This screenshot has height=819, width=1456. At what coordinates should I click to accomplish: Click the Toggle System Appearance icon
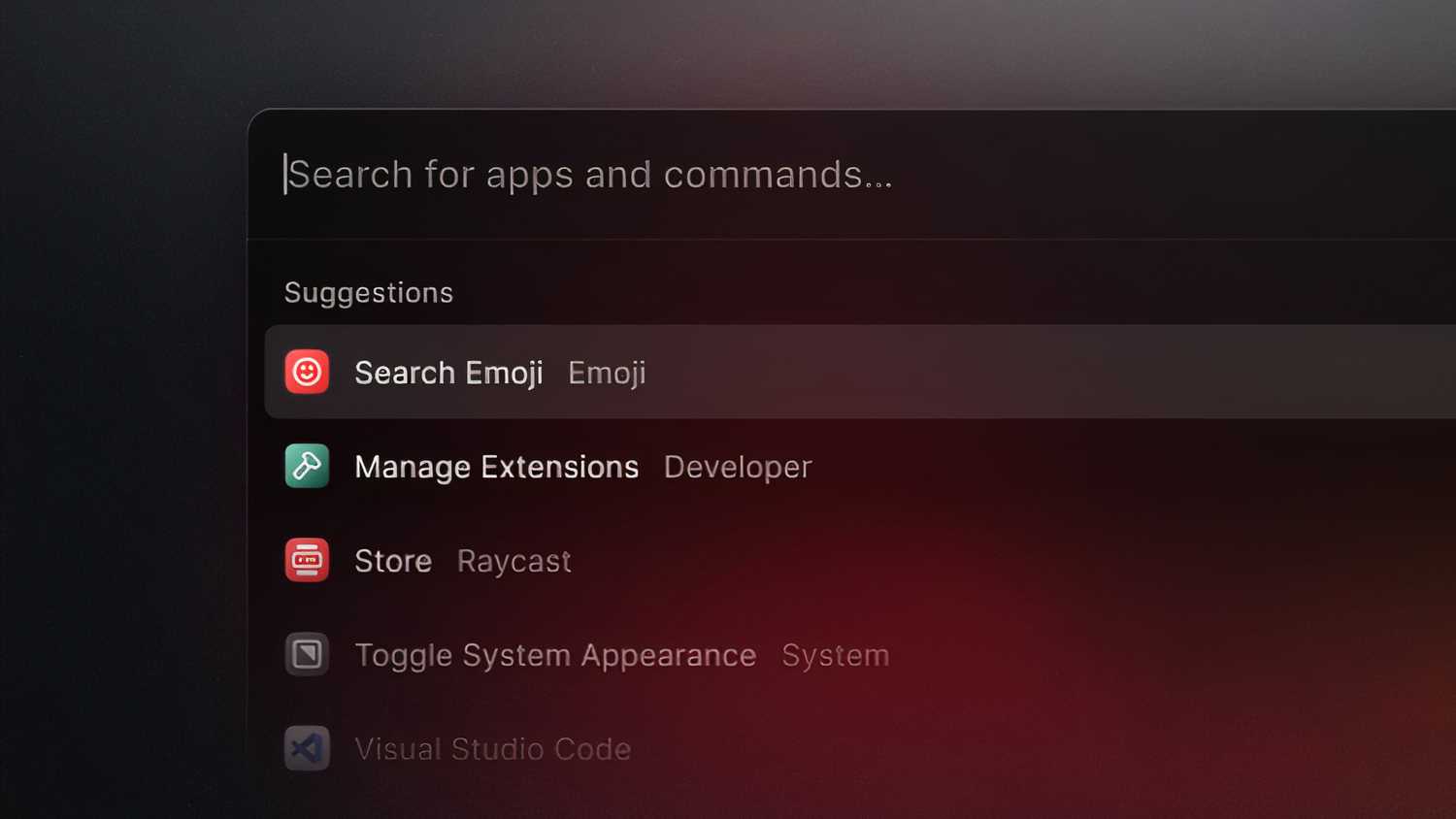pos(306,654)
